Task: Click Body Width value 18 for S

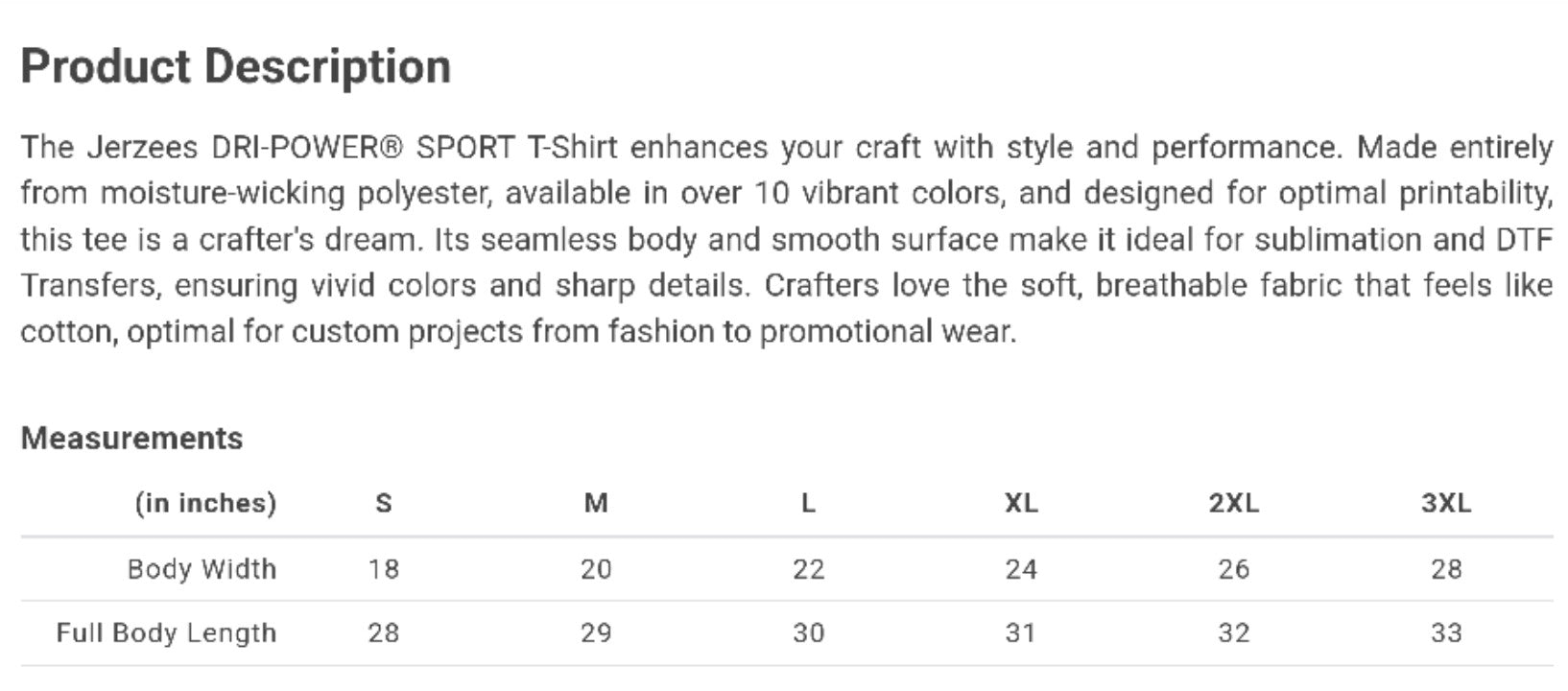Action: [384, 569]
